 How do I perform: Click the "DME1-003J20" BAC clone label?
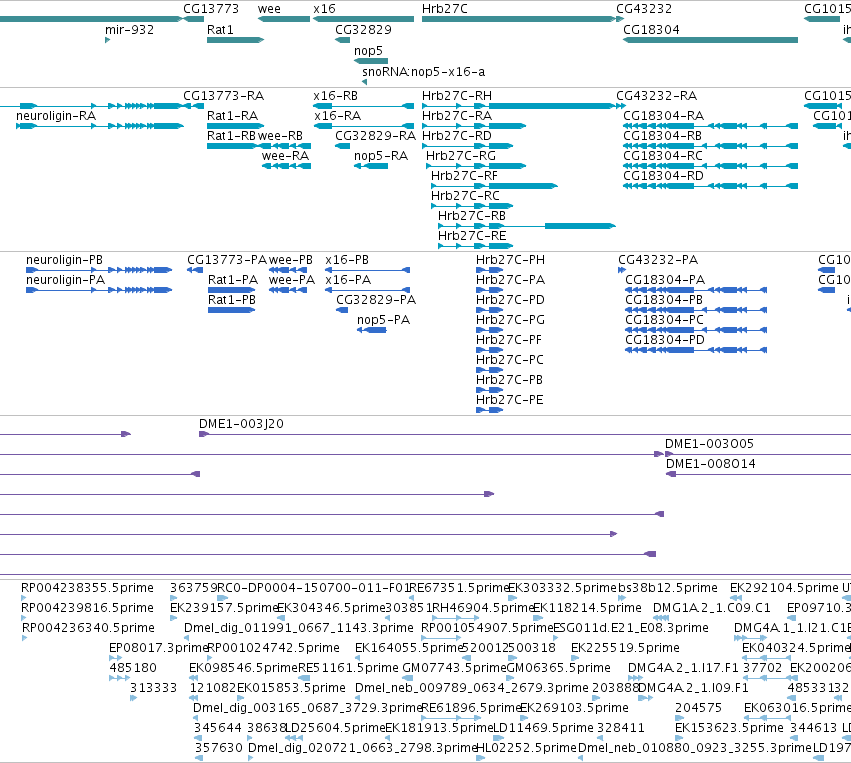click(241, 424)
